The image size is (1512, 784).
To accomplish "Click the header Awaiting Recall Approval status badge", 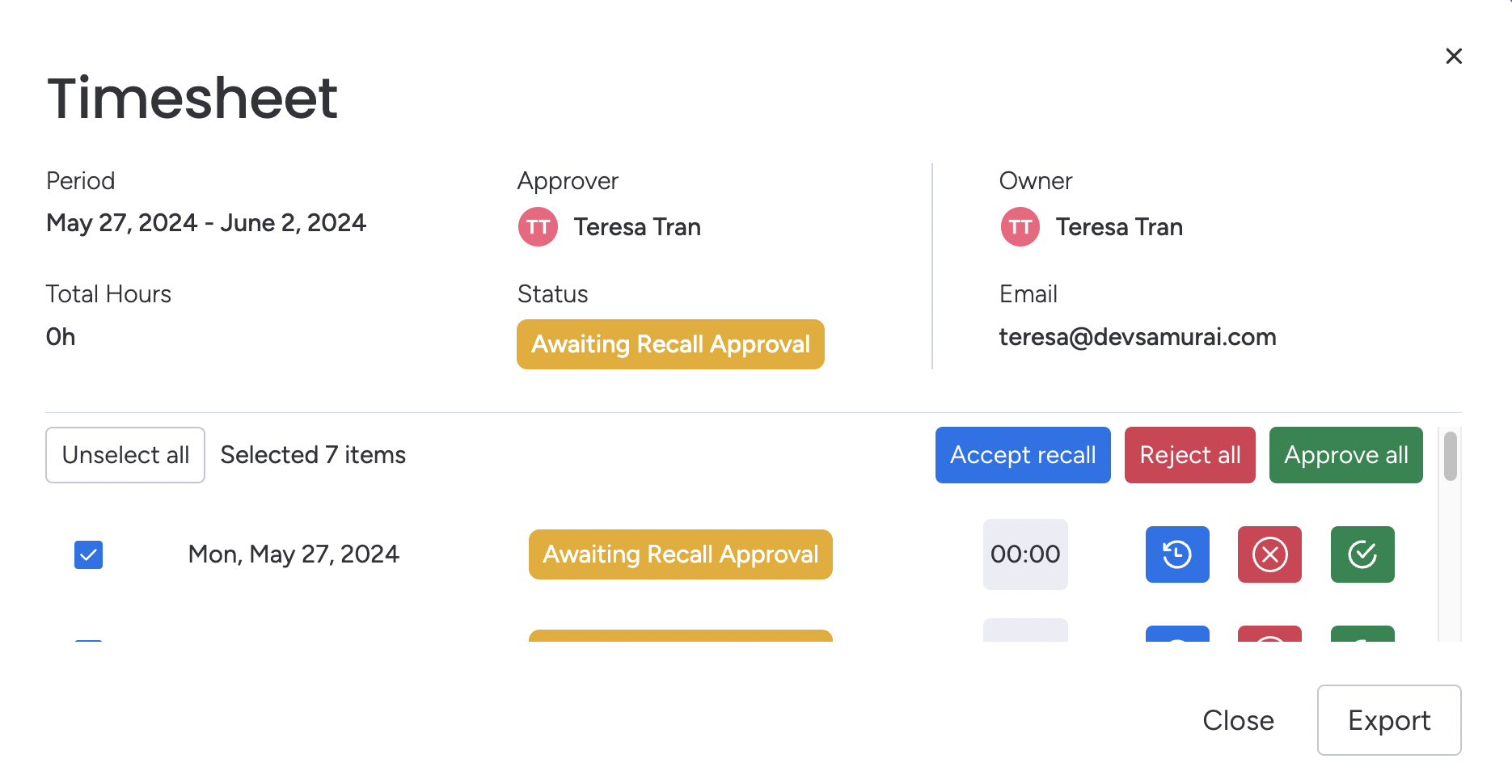I will pyautogui.click(x=670, y=344).
